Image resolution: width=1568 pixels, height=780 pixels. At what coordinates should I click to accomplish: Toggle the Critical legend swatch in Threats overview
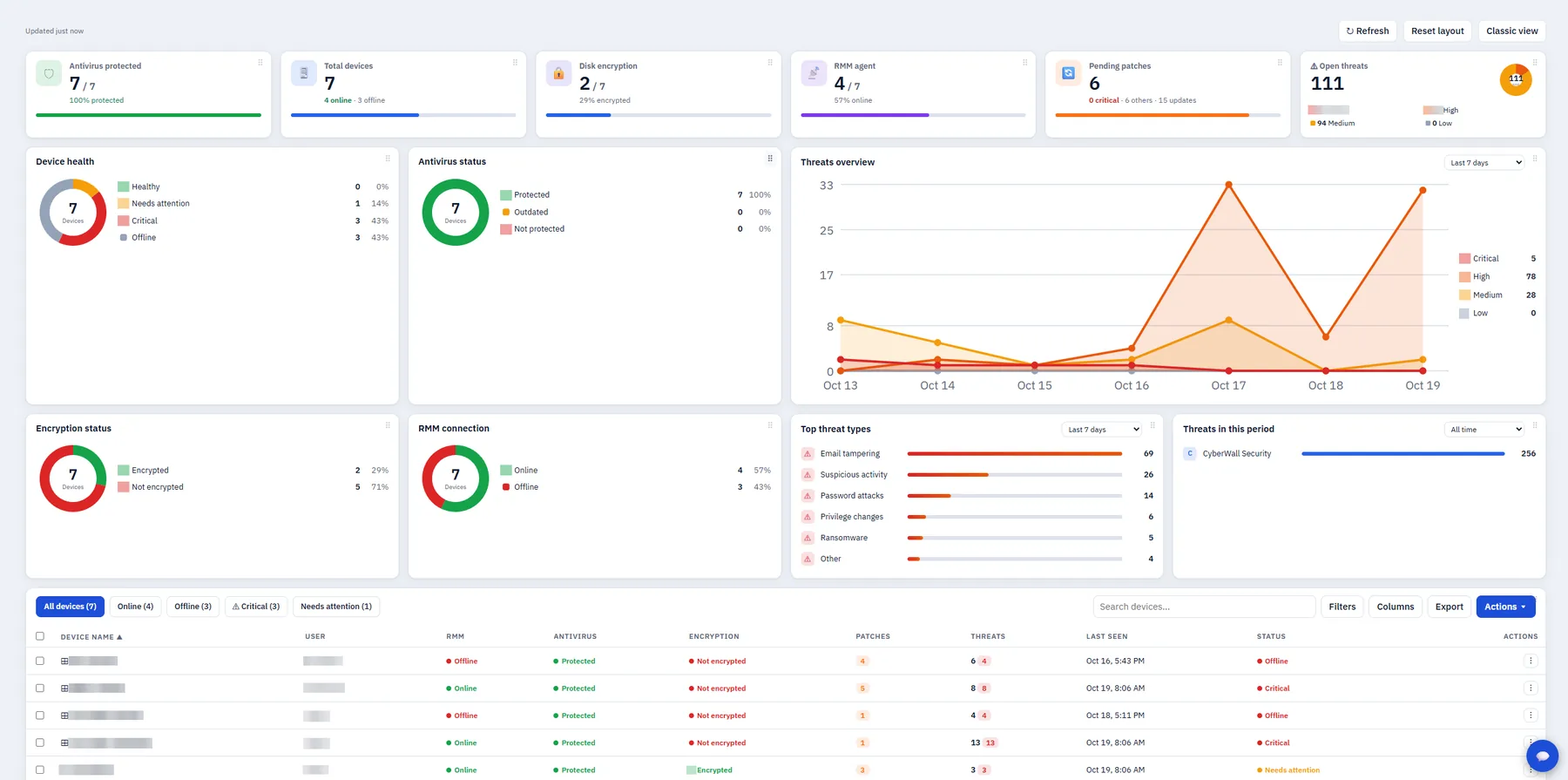tap(1464, 259)
